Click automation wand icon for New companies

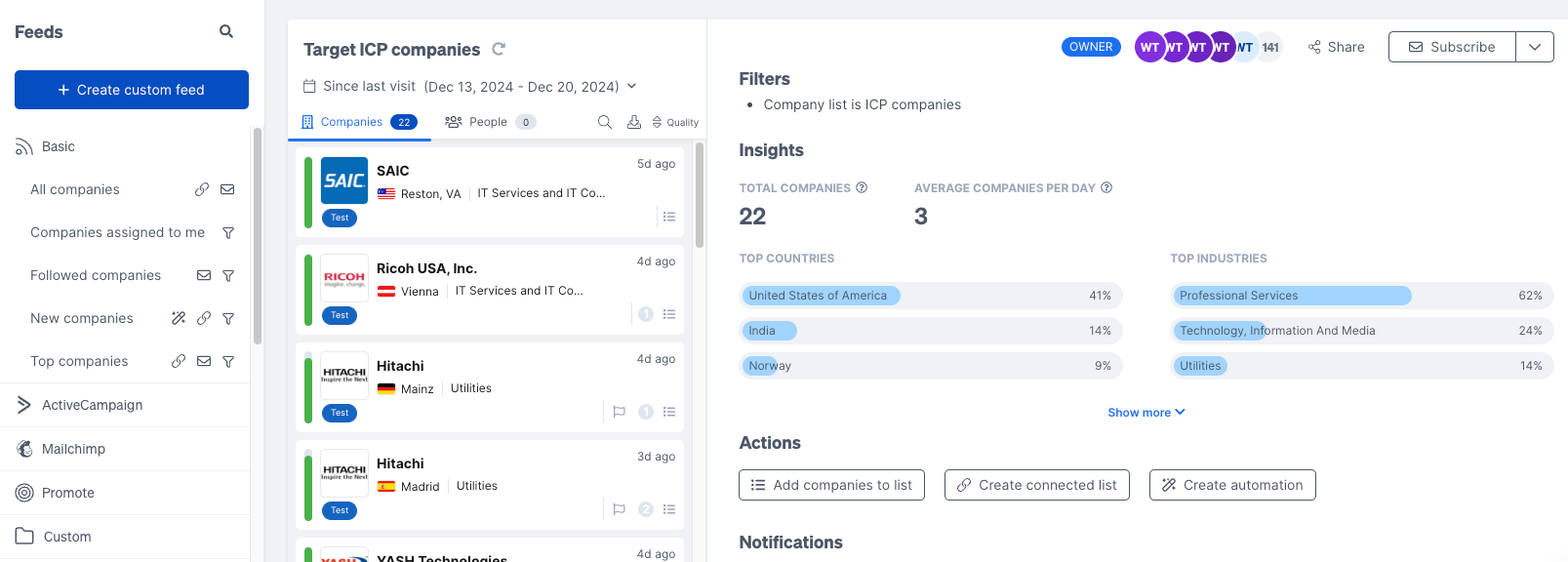[179, 318]
